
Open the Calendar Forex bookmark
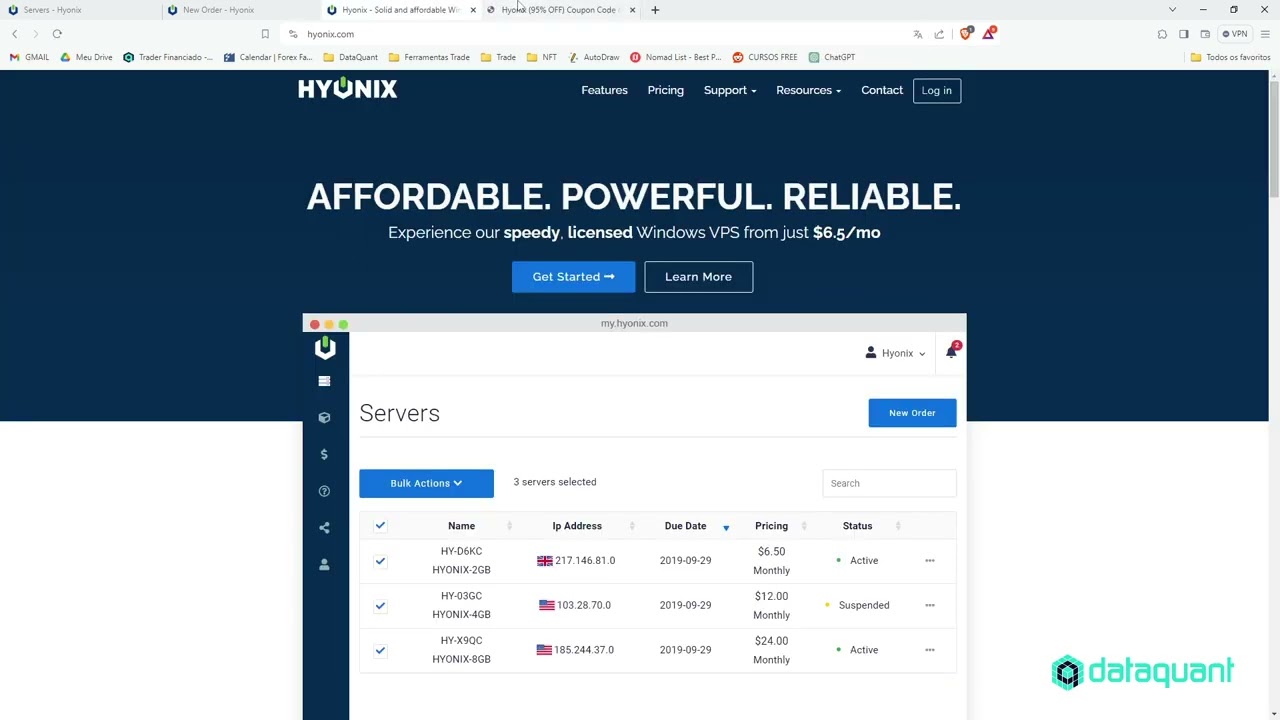(x=268, y=57)
